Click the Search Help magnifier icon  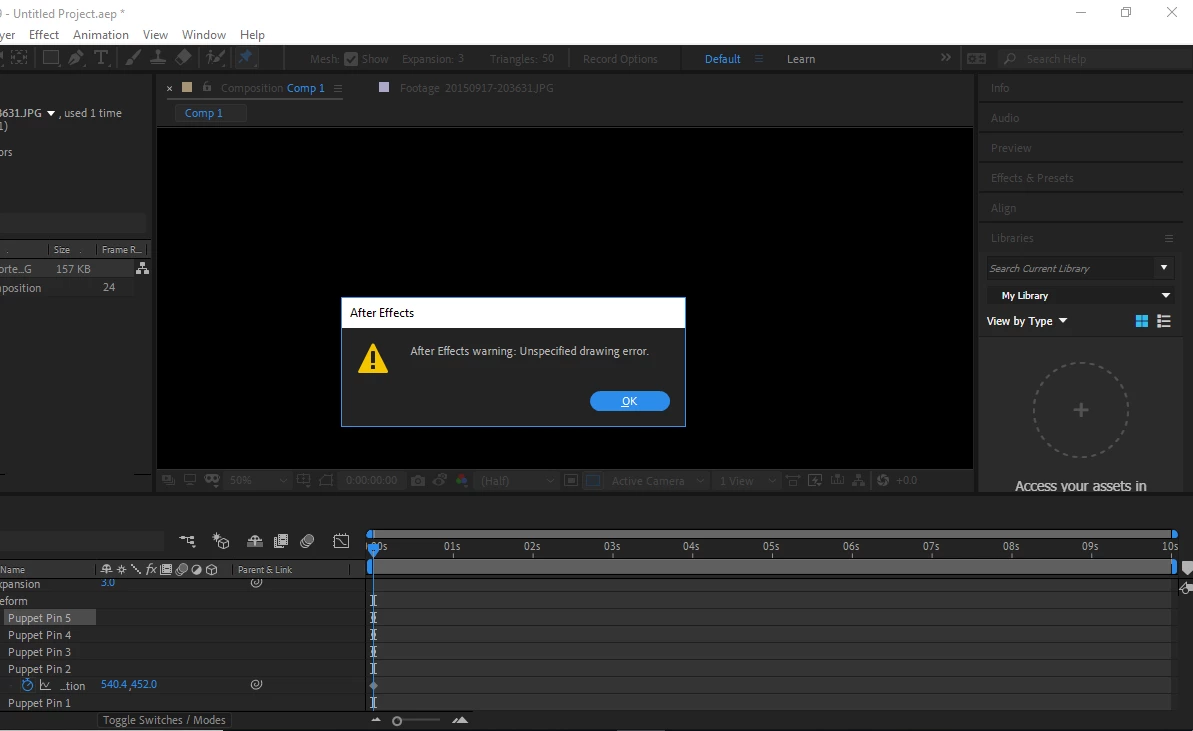point(1010,59)
